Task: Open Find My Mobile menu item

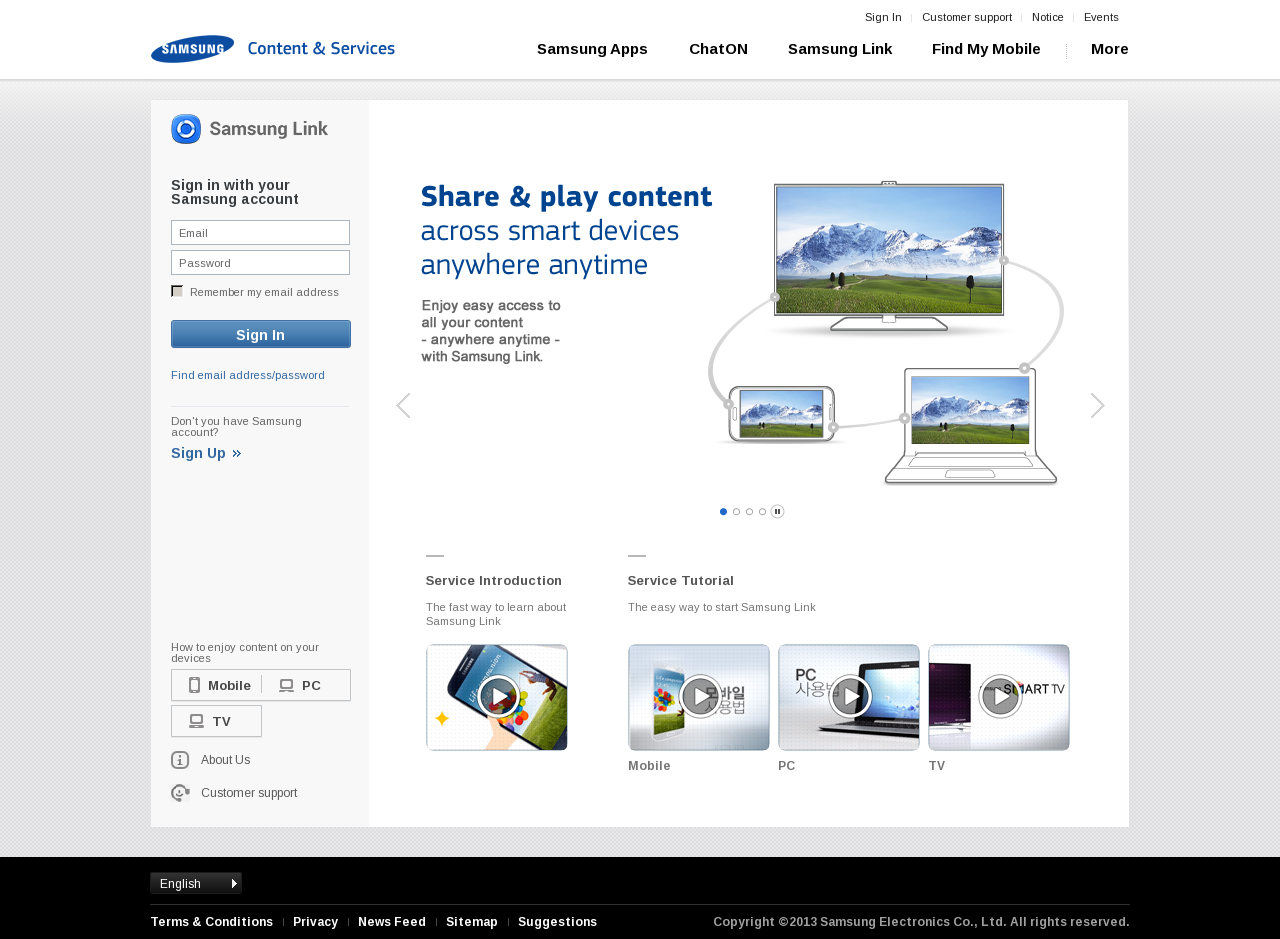Action: [x=986, y=49]
